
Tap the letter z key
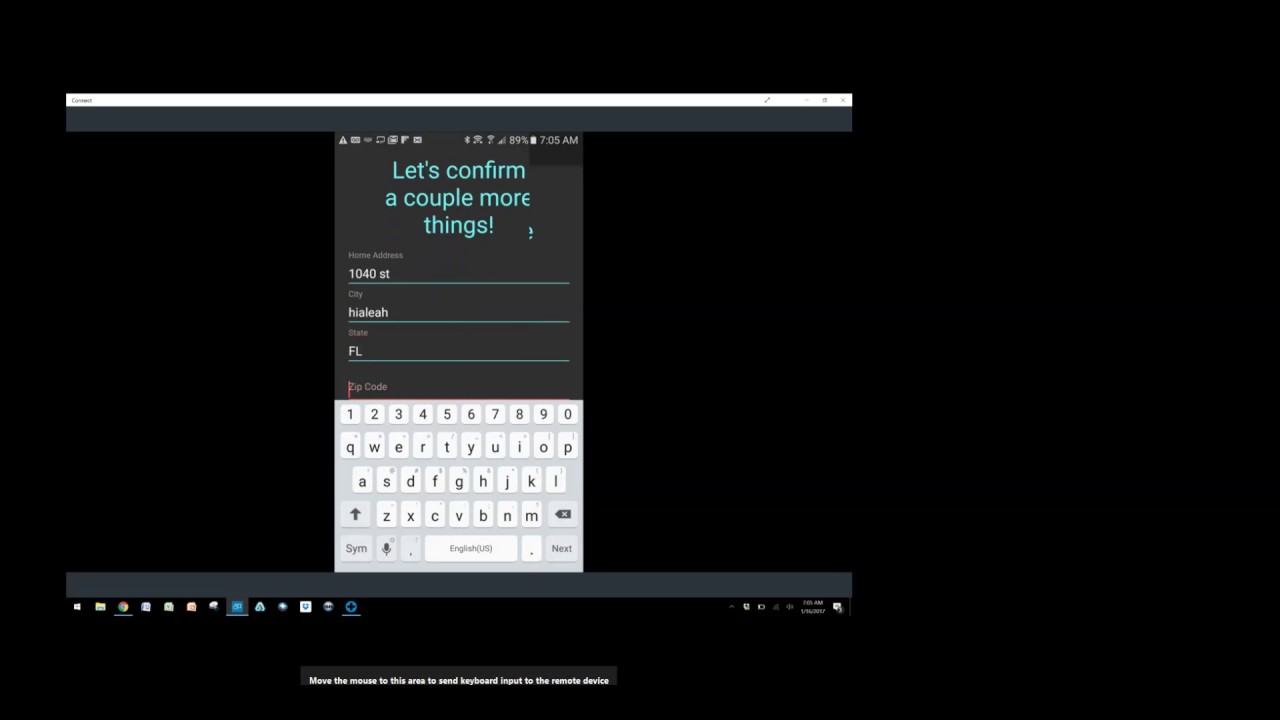[386, 515]
